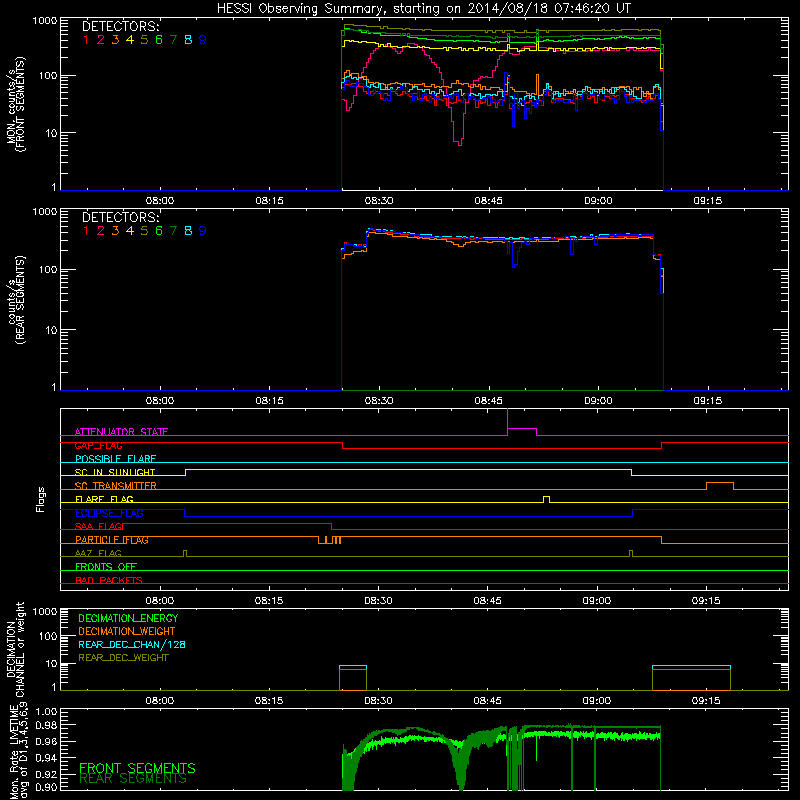Select detector 7 in rear segments legend
This screenshot has height=800, width=800.
pyautogui.click(x=173, y=231)
